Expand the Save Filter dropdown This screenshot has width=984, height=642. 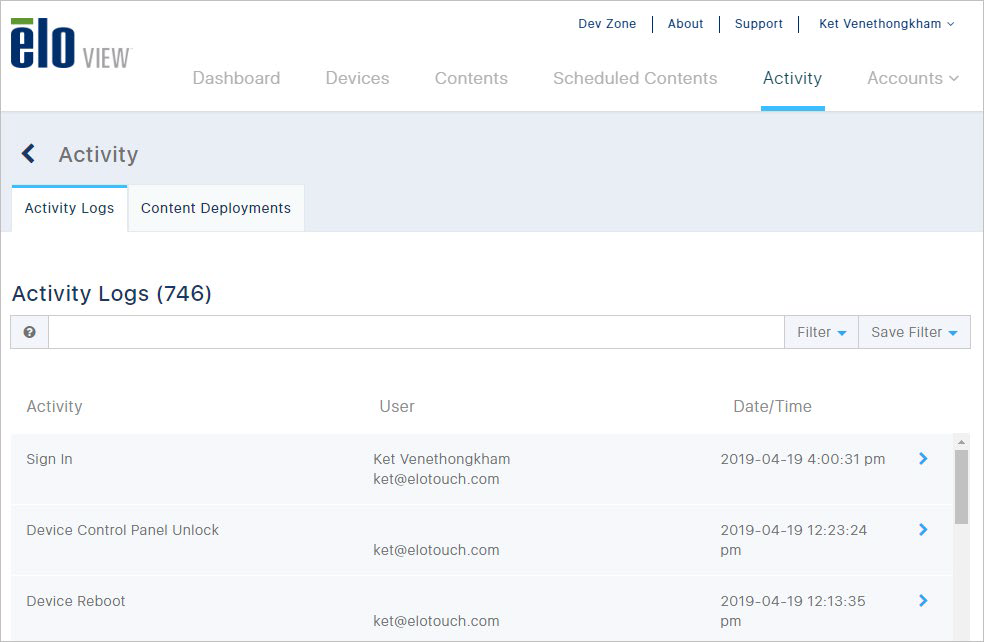tap(914, 332)
